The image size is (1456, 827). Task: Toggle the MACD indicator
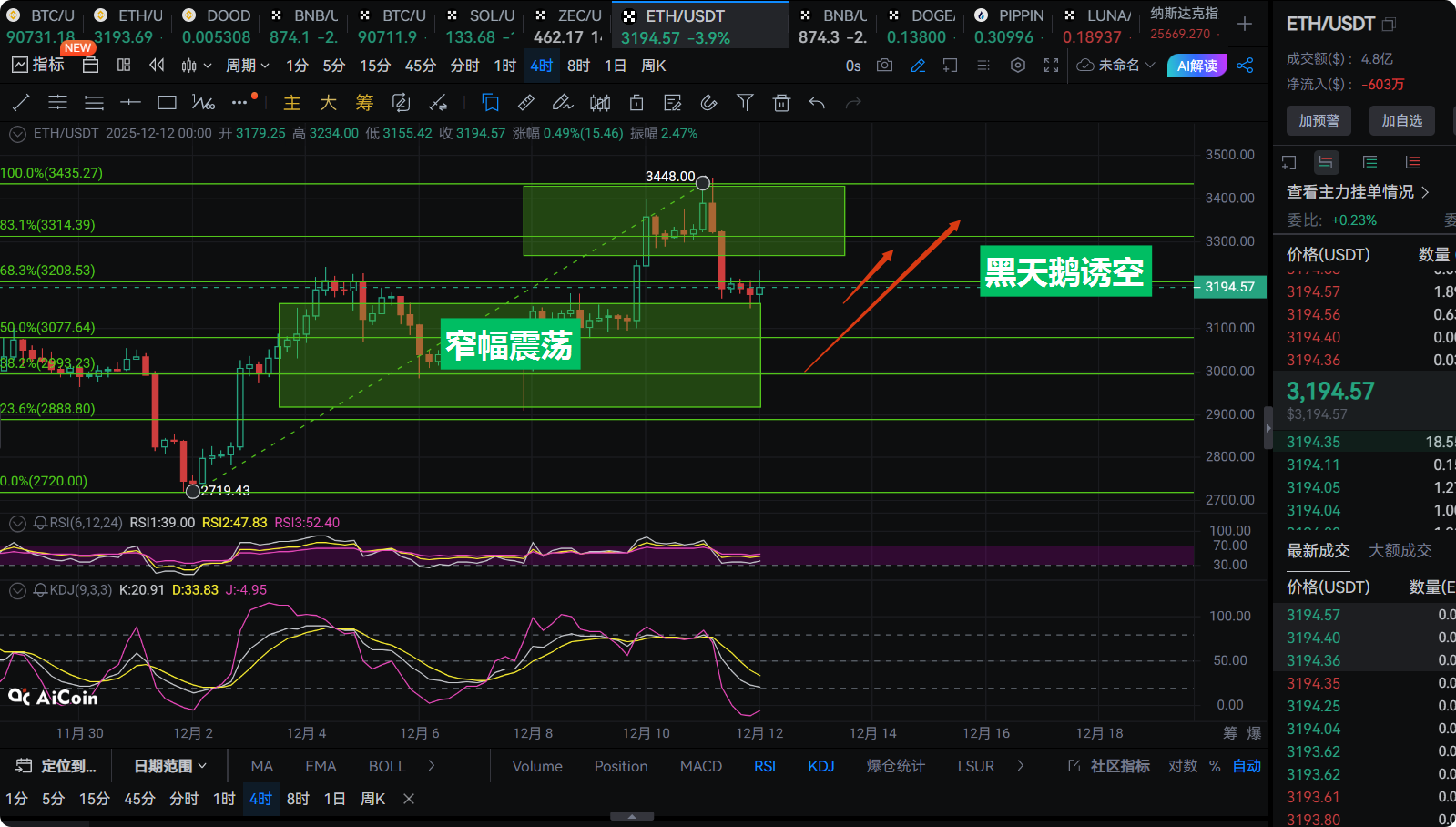(700, 766)
